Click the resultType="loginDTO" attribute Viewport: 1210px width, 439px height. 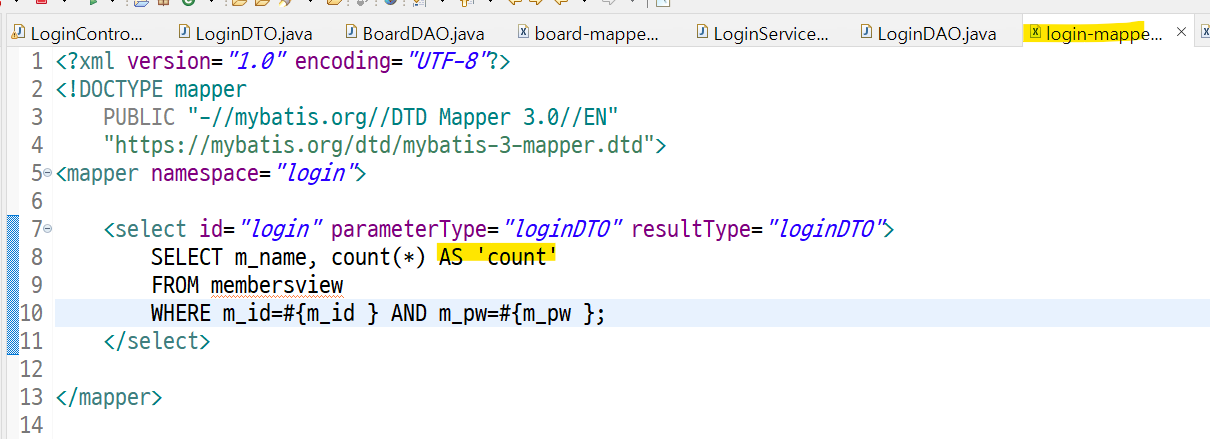[757, 229]
